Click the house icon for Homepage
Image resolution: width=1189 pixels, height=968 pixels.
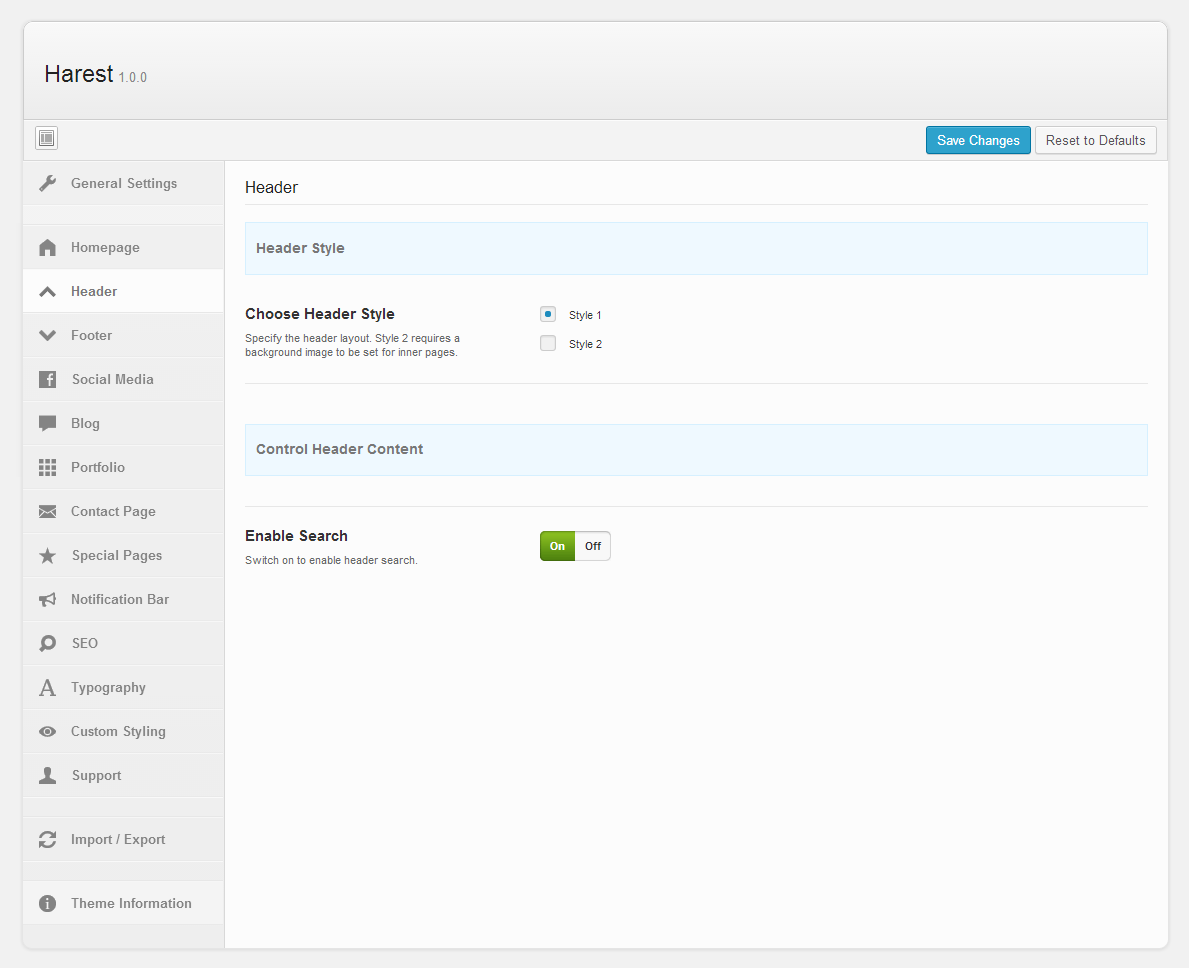point(47,248)
